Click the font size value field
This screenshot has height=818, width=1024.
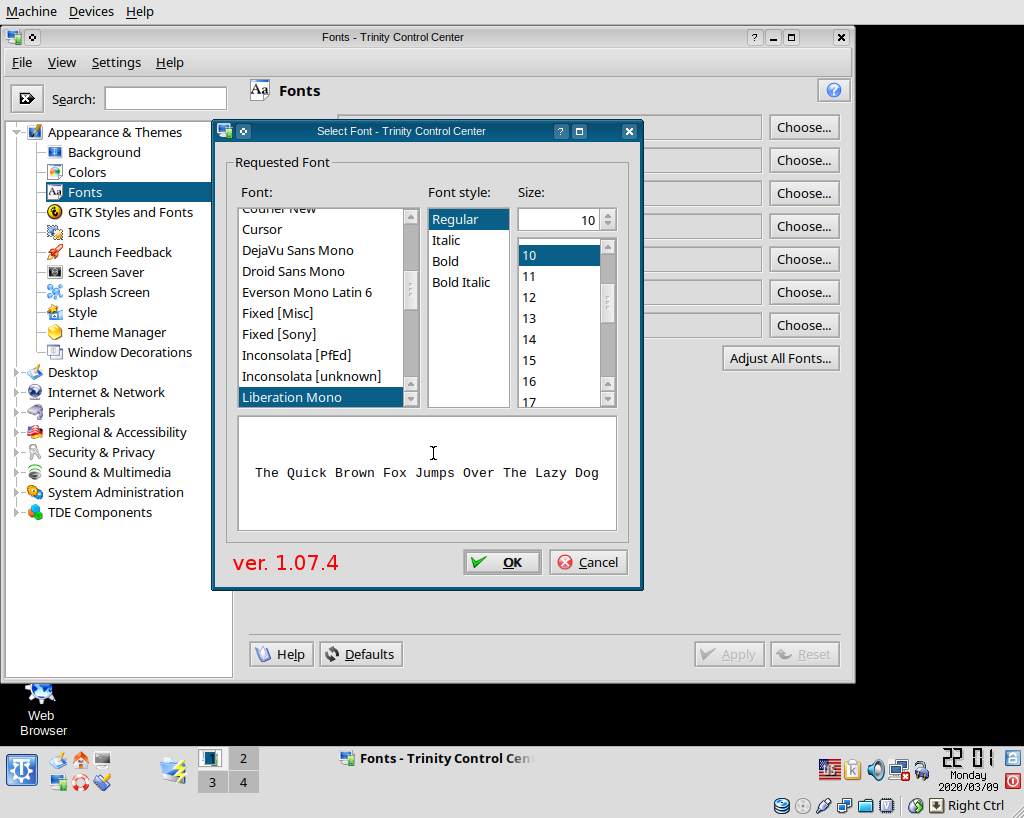(559, 220)
